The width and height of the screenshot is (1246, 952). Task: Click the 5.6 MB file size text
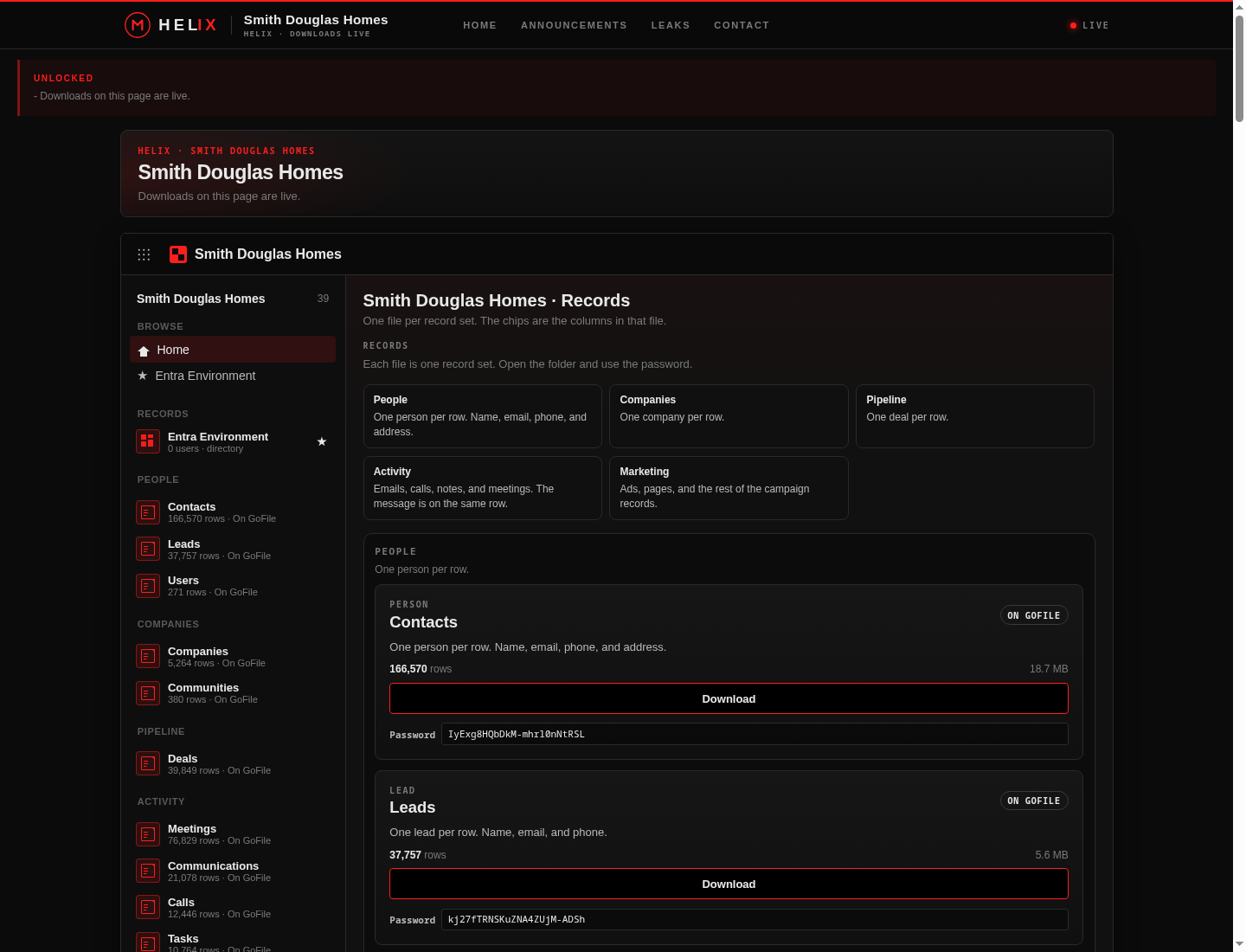pyautogui.click(x=1051, y=855)
